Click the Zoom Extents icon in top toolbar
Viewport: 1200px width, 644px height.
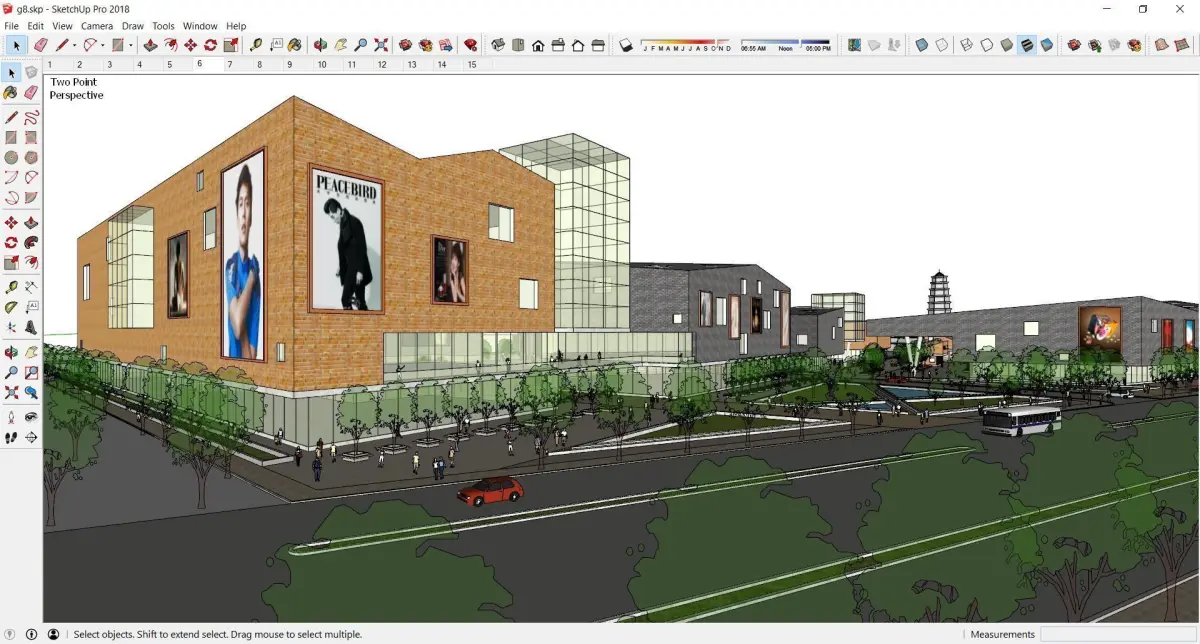pyautogui.click(x=381, y=45)
